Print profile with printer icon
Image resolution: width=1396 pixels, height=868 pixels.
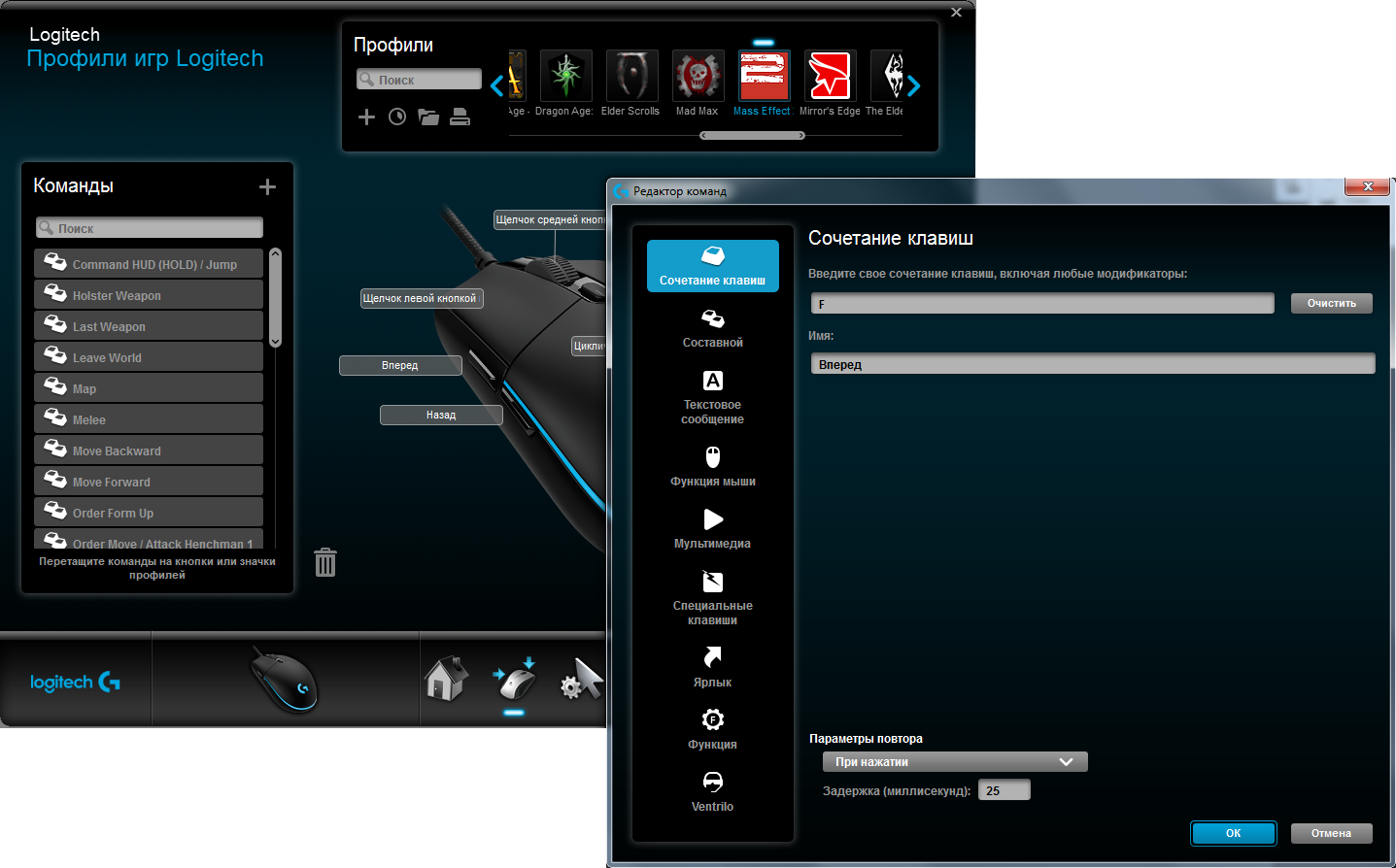(x=460, y=117)
